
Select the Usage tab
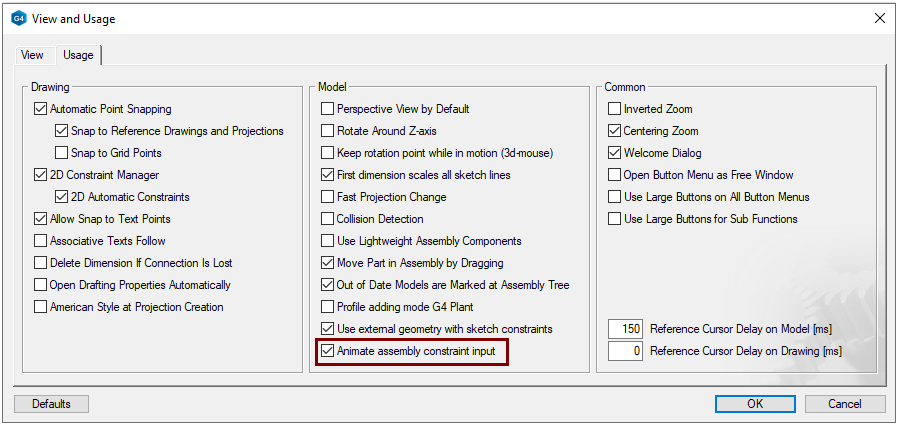[x=78, y=55]
